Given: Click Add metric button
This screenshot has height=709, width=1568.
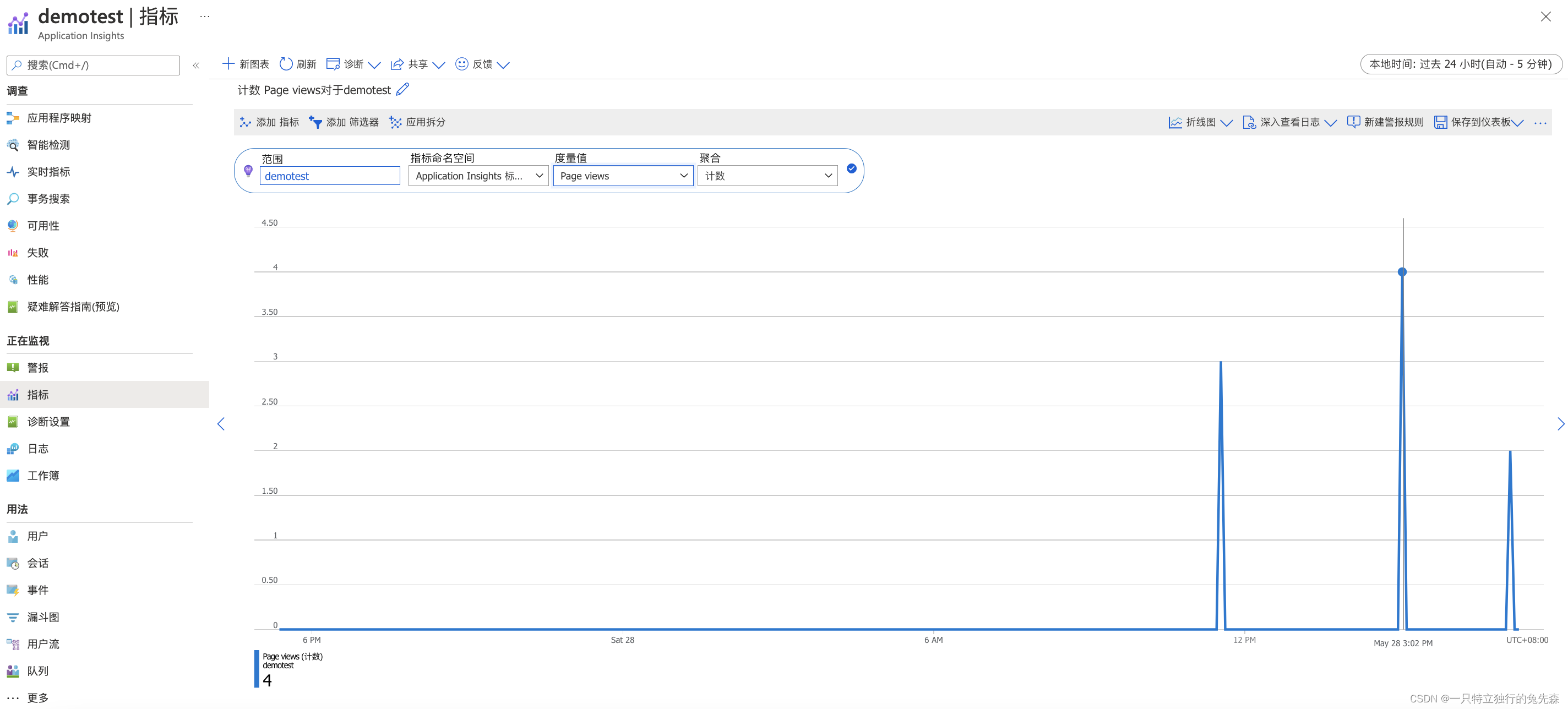Looking at the screenshot, I should click(270, 122).
